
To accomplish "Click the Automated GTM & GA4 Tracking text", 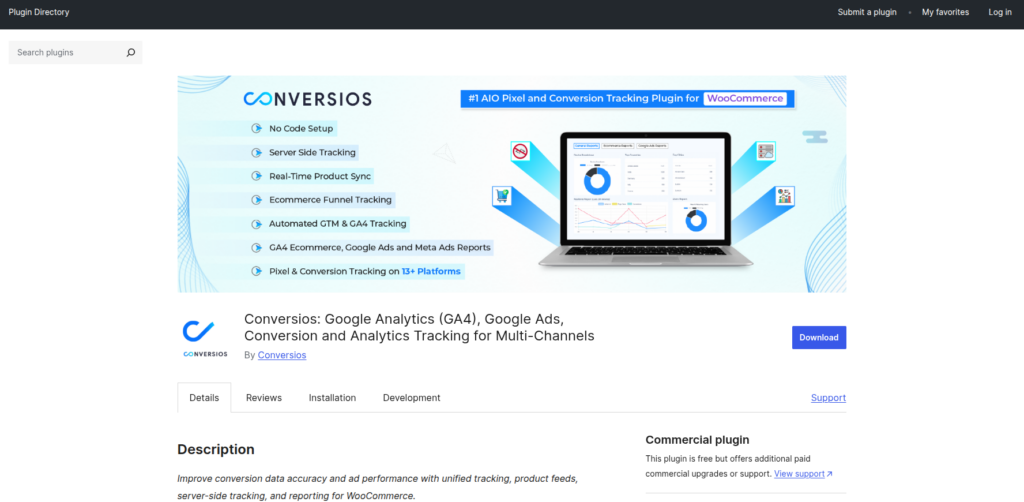I will 338,224.
